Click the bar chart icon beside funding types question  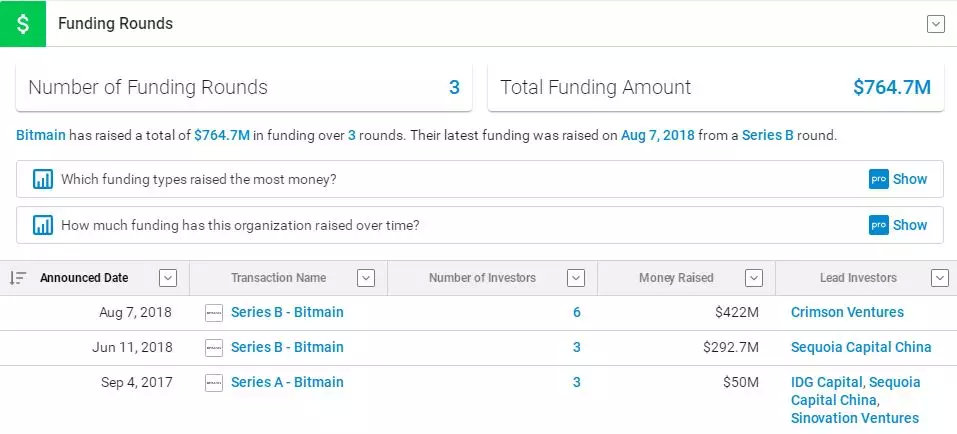(x=43, y=179)
